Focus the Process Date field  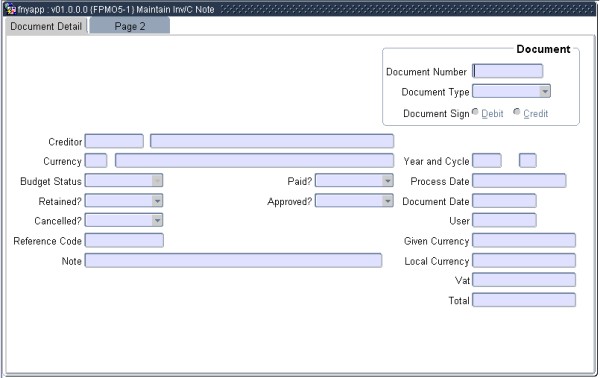[x=519, y=180]
